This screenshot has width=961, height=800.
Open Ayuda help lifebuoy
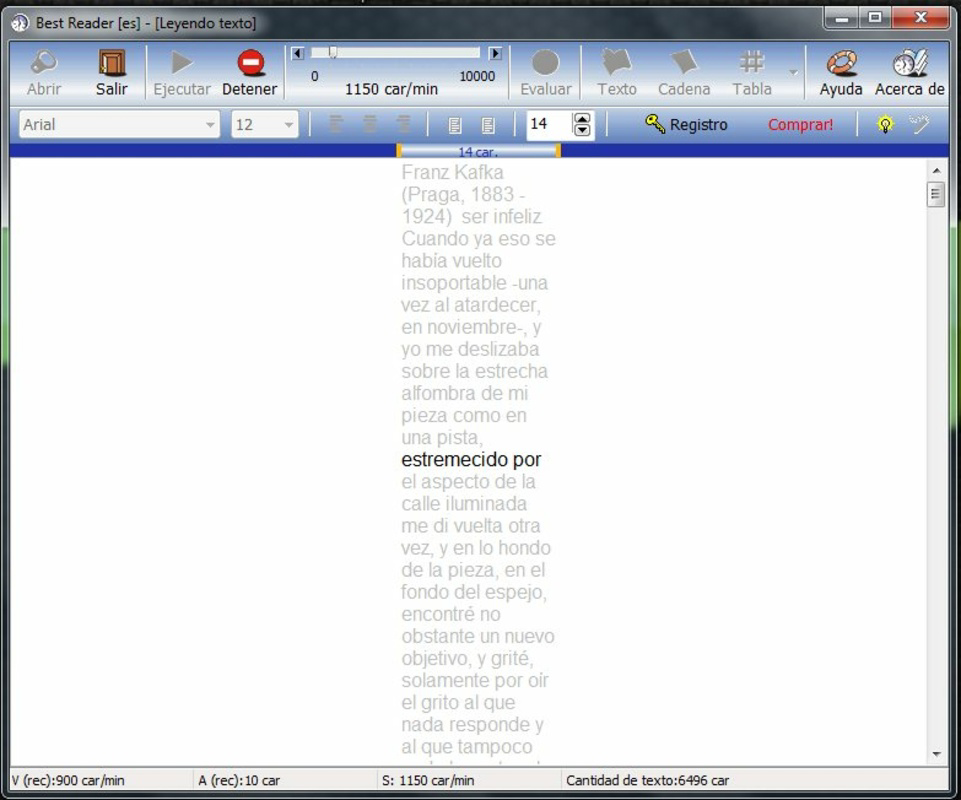841,73
